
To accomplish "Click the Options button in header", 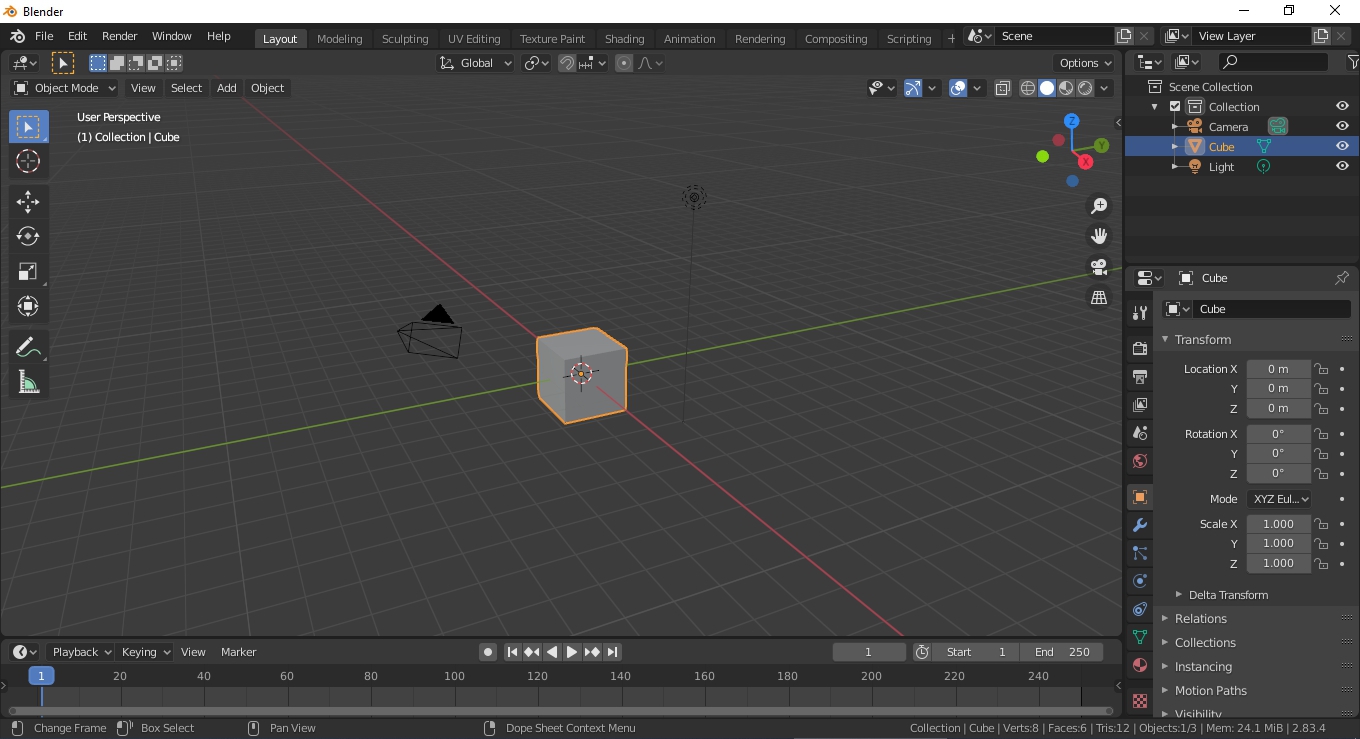I will (1085, 63).
